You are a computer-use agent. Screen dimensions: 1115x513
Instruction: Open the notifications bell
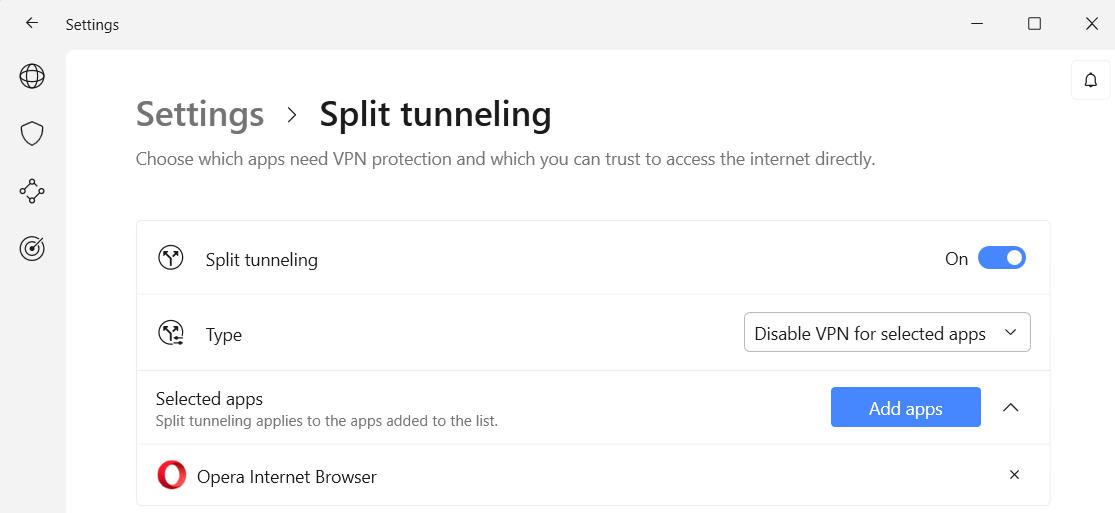point(1091,80)
